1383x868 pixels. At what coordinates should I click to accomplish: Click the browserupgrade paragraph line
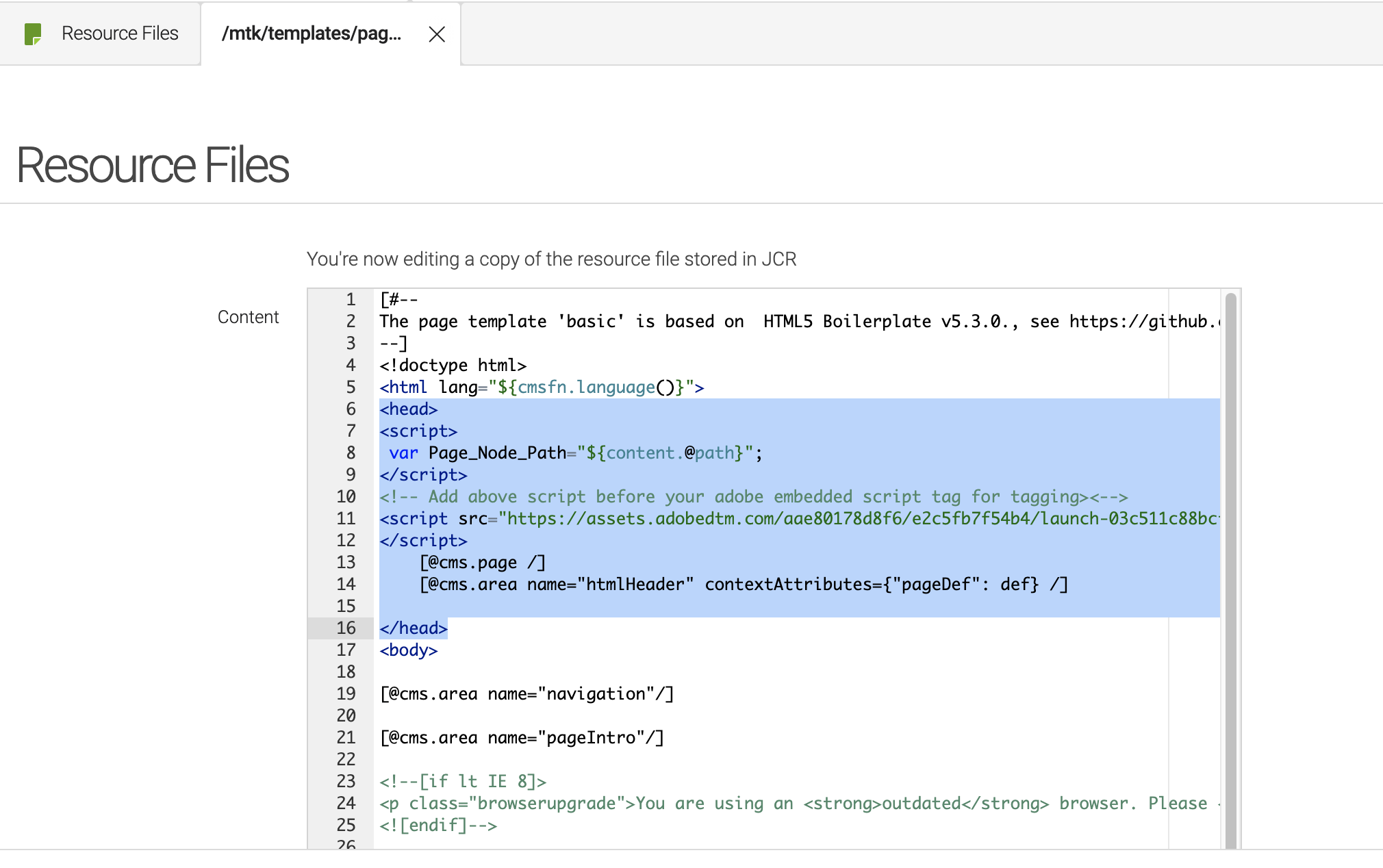[799, 803]
